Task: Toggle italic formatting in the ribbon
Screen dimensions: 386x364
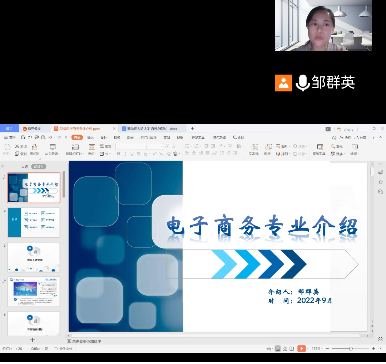Action: point(125,154)
